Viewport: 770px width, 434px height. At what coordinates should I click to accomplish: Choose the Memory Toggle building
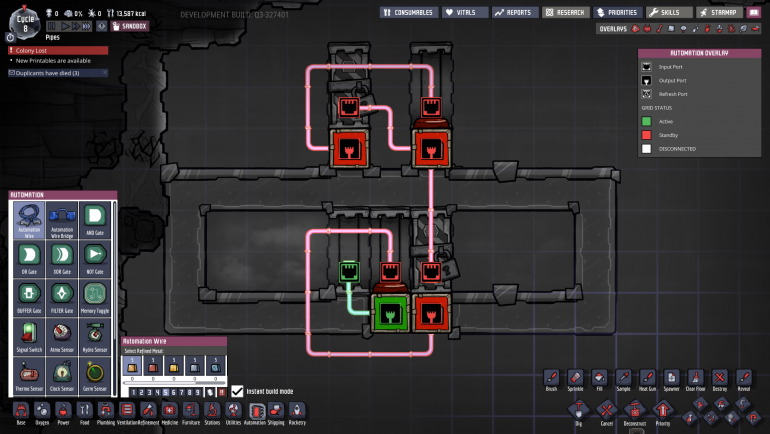95,298
